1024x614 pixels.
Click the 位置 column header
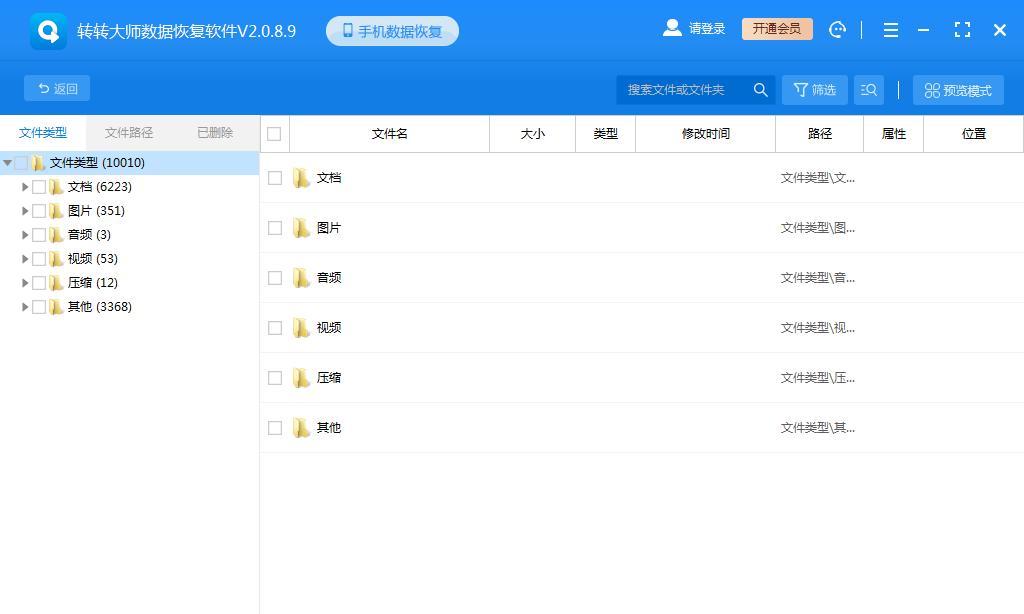(973, 134)
